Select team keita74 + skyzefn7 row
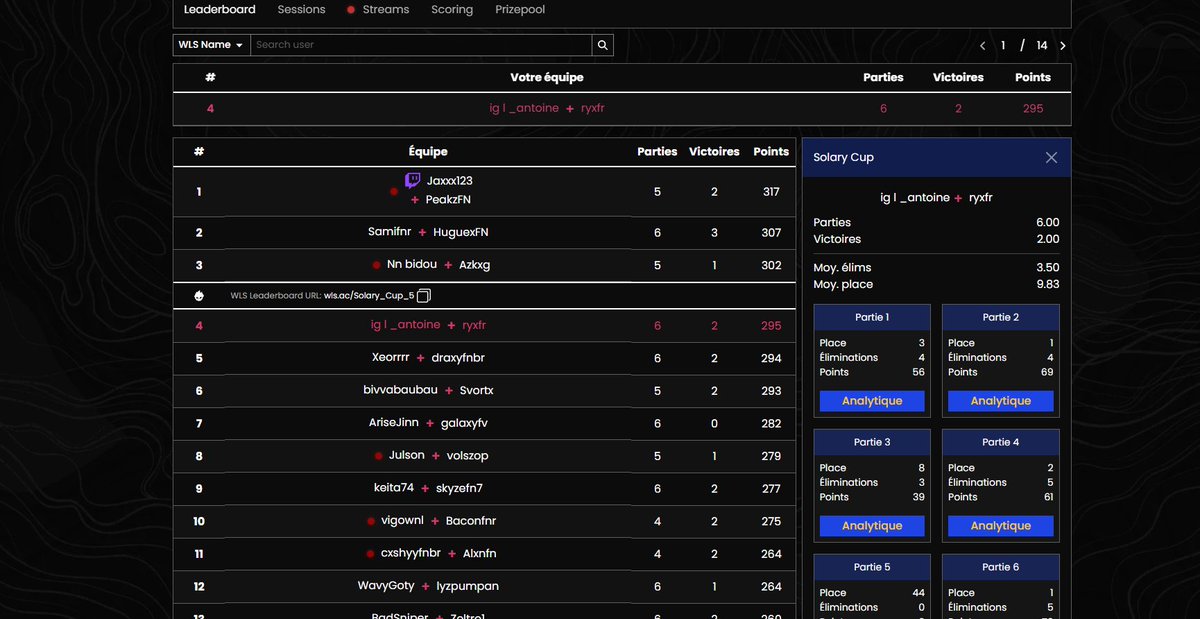 coord(484,488)
